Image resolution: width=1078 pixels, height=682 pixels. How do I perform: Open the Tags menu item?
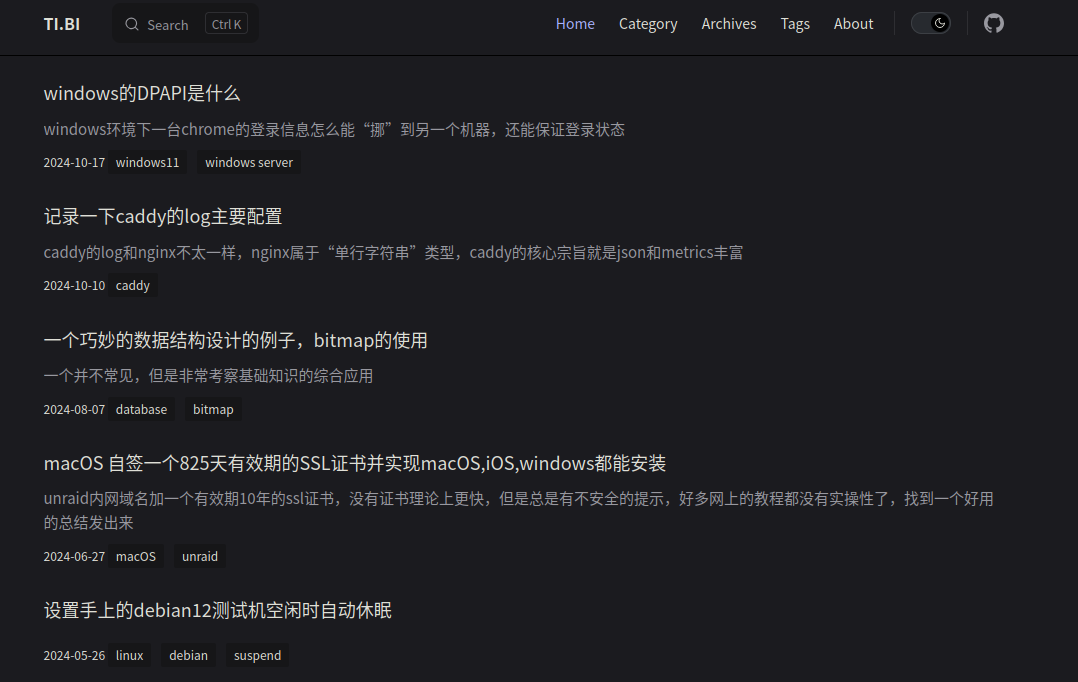point(795,24)
